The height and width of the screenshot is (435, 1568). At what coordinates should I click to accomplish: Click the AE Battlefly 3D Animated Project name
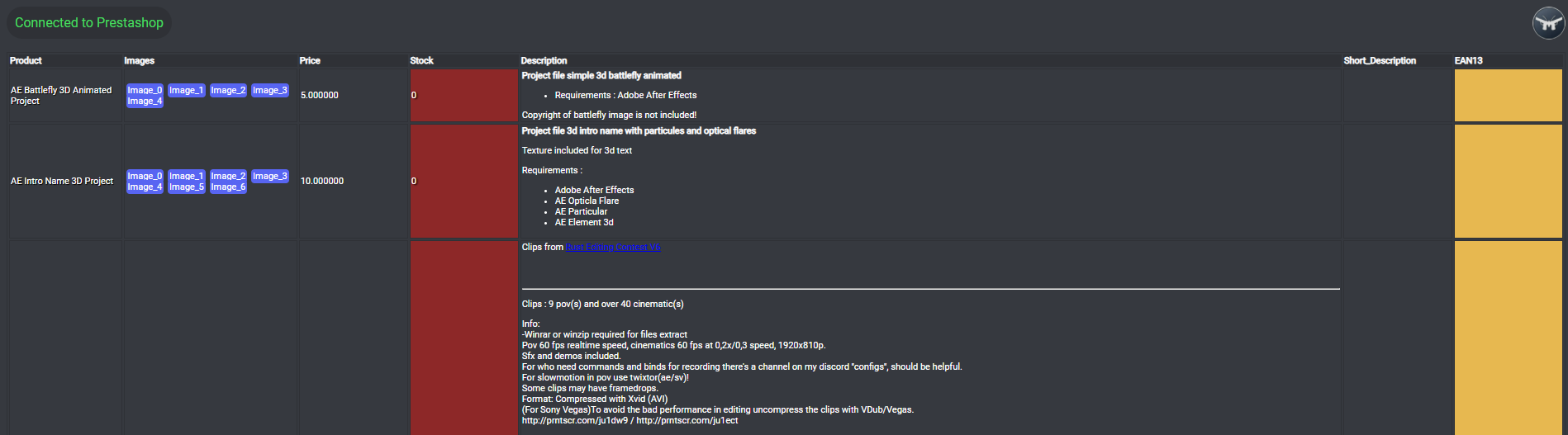tap(61, 95)
